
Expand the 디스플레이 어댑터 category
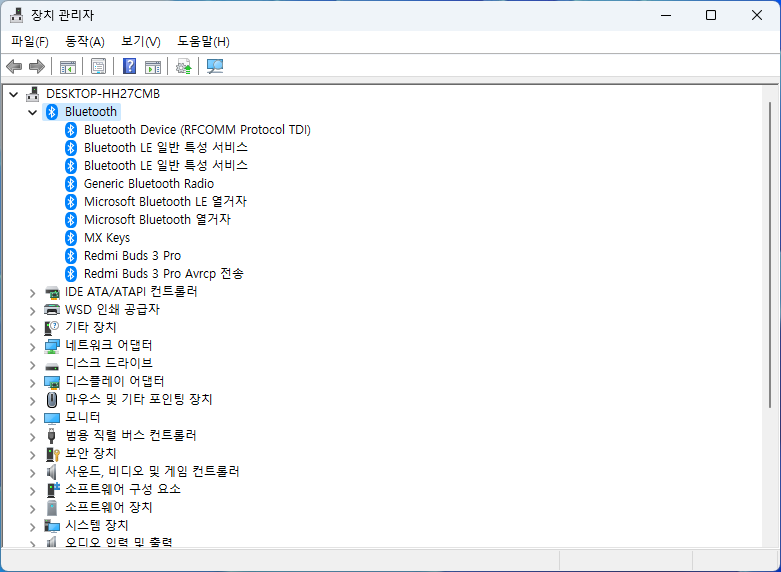tap(33, 382)
